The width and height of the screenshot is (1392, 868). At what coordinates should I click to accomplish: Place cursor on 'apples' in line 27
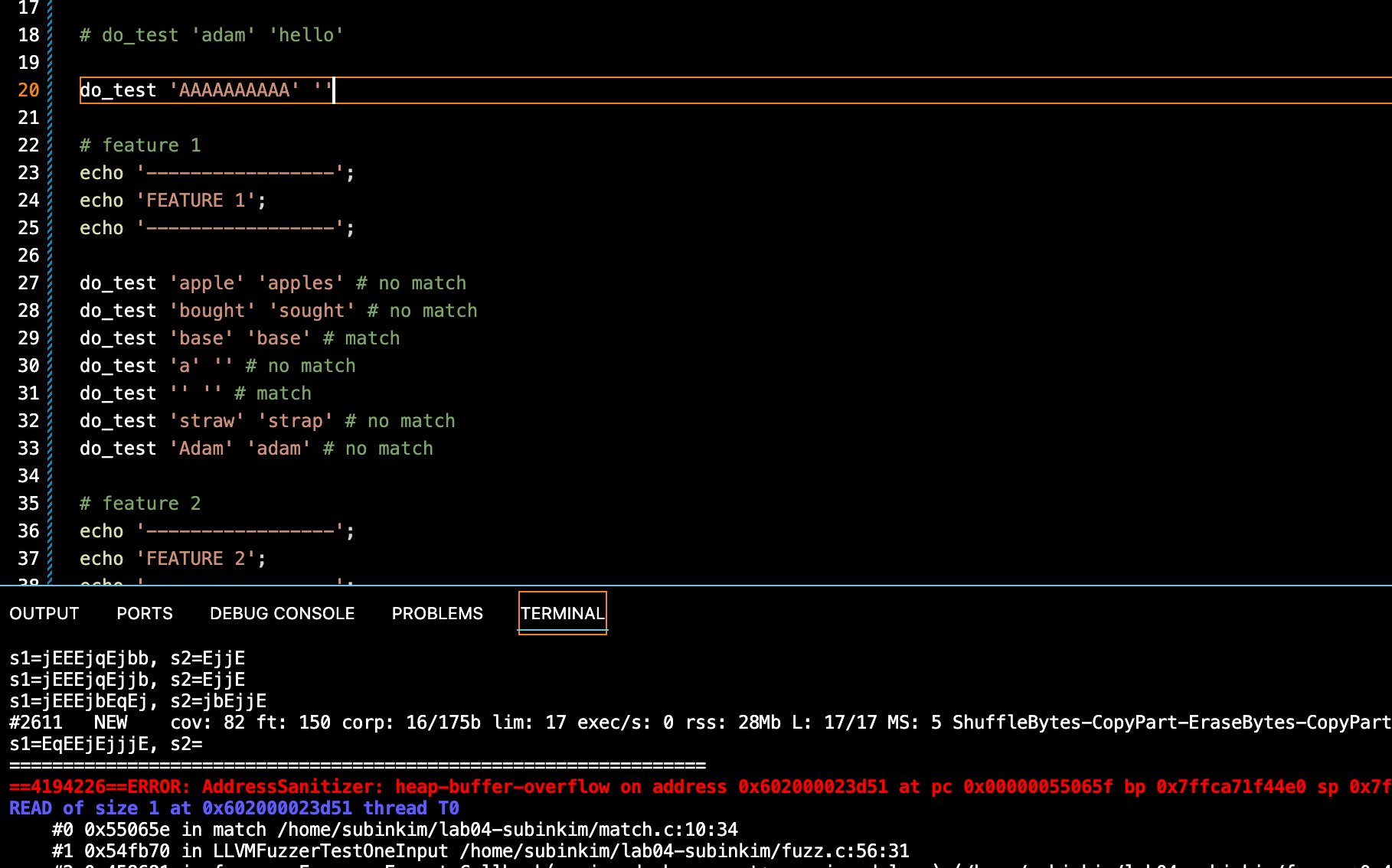(x=300, y=283)
